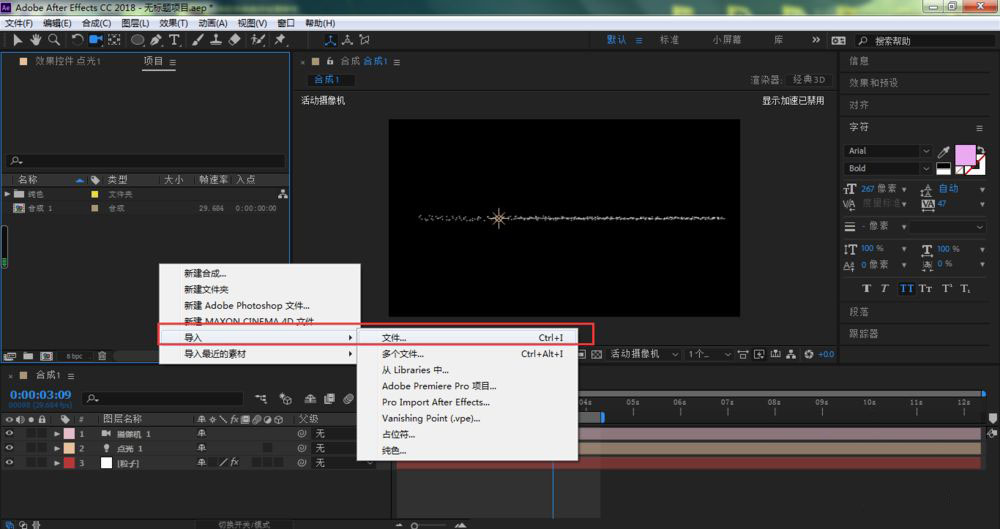Select the Ellipse shape tool
The height and width of the screenshot is (529, 1000).
(137, 40)
